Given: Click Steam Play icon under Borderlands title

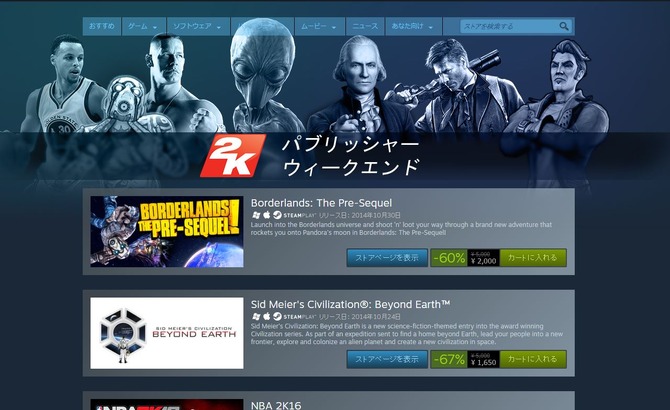Looking at the screenshot, I should [x=277, y=215].
